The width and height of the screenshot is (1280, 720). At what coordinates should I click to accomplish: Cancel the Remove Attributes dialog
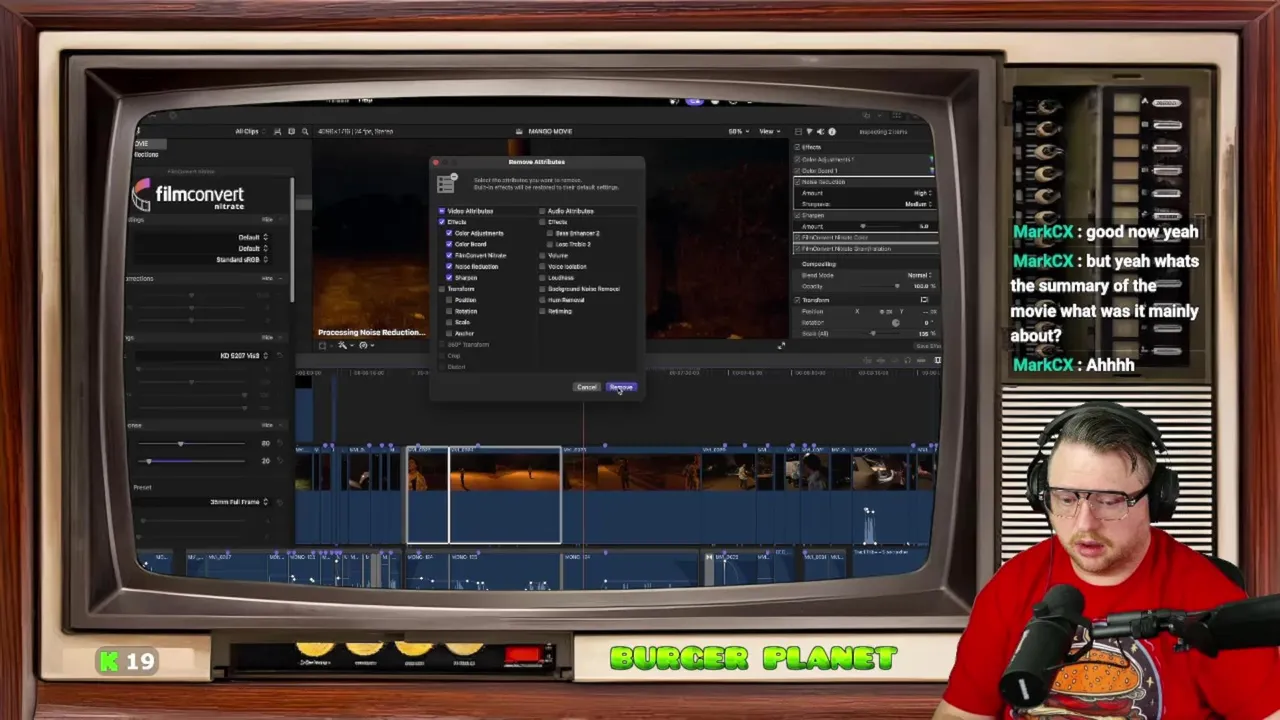587,387
